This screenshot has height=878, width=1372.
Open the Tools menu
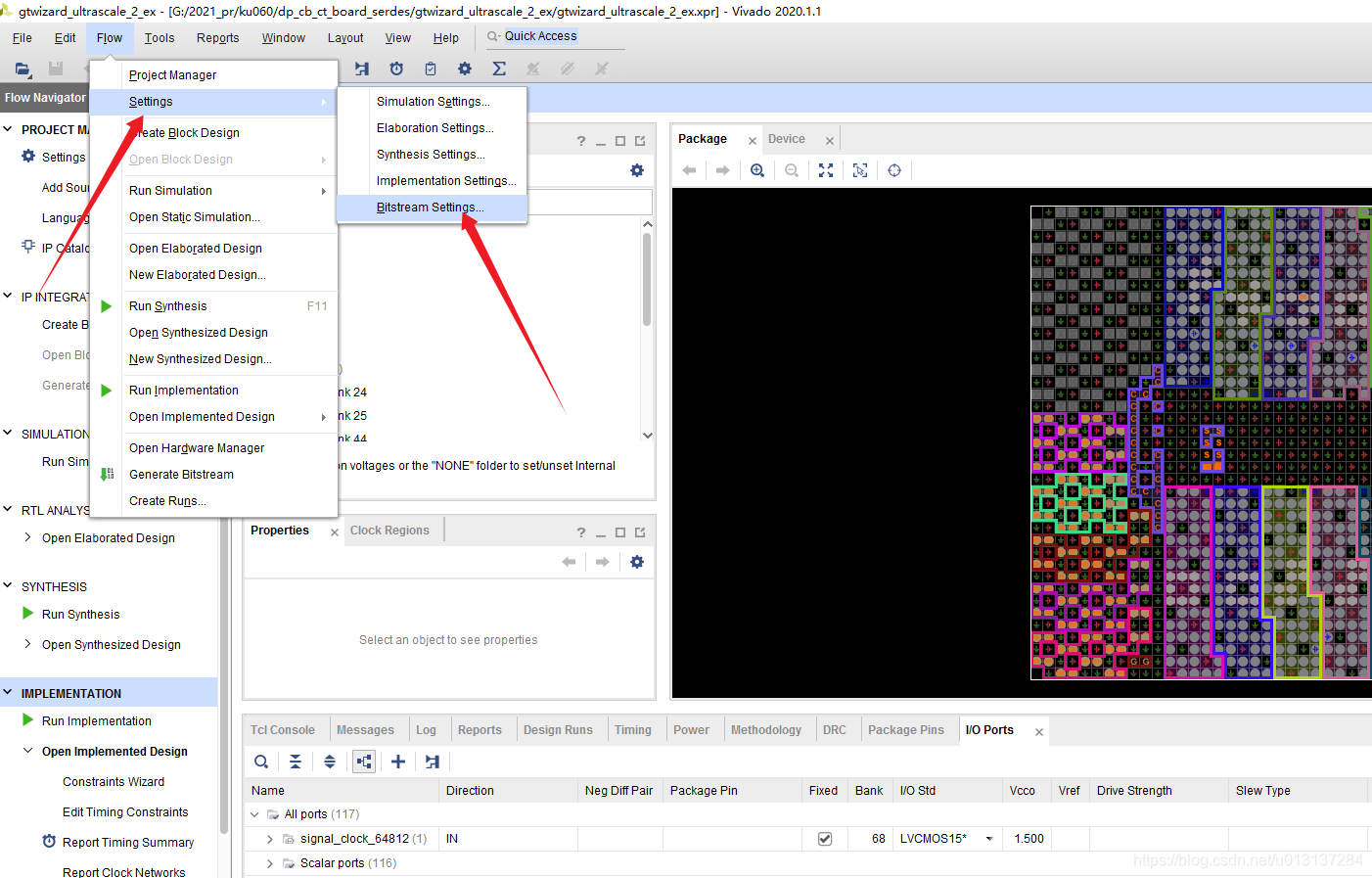point(160,38)
